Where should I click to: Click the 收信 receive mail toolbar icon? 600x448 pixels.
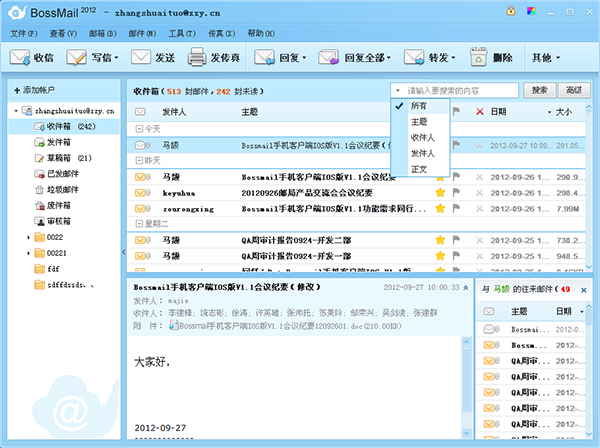click(x=20, y=58)
